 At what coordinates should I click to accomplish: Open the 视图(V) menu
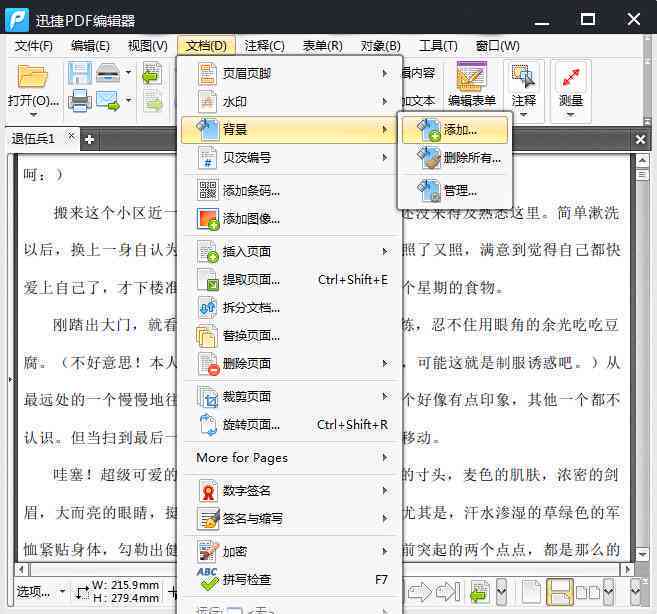[x=147, y=46]
